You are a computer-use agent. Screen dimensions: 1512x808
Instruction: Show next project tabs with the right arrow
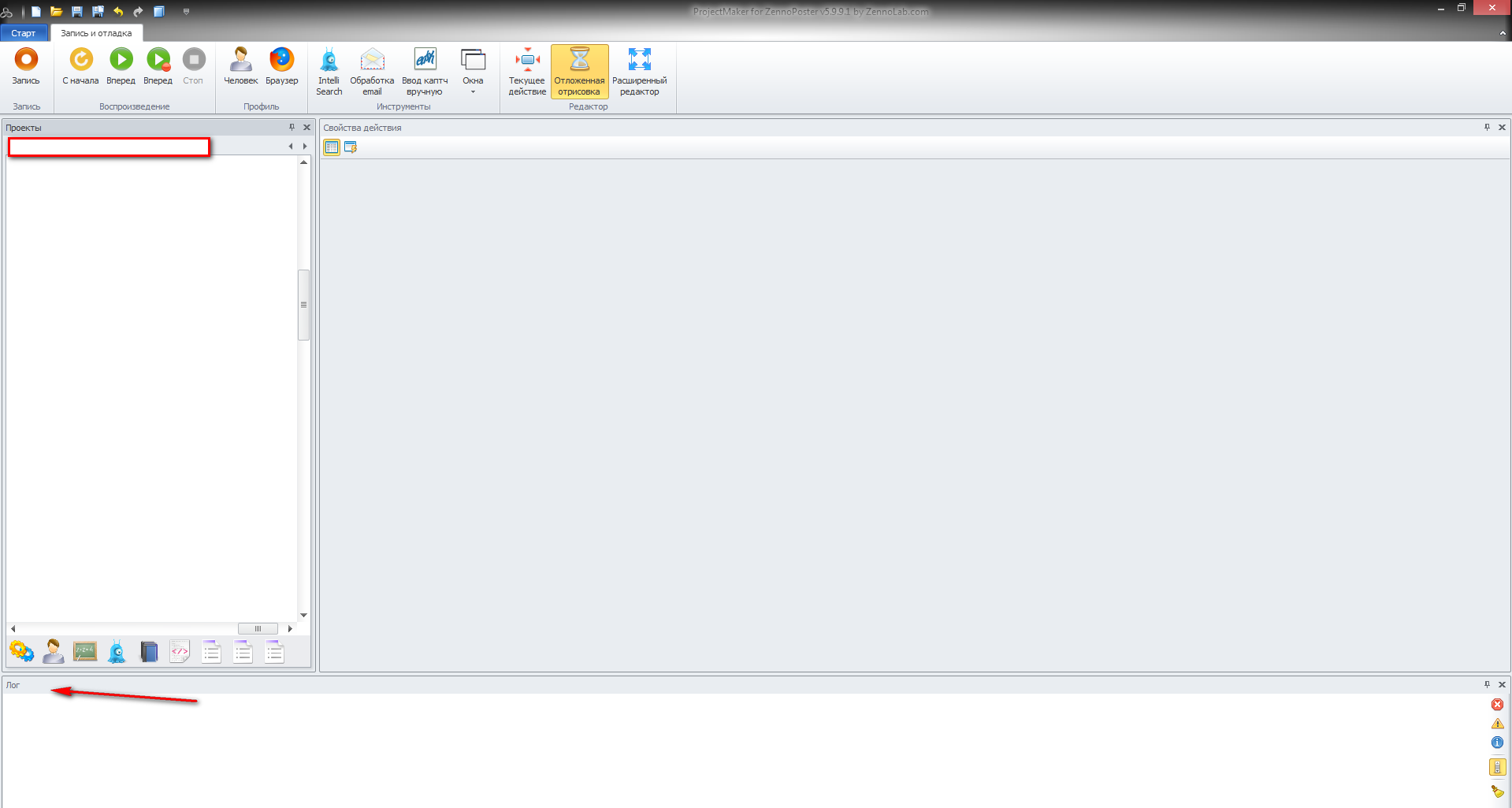[x=305, y=146]
